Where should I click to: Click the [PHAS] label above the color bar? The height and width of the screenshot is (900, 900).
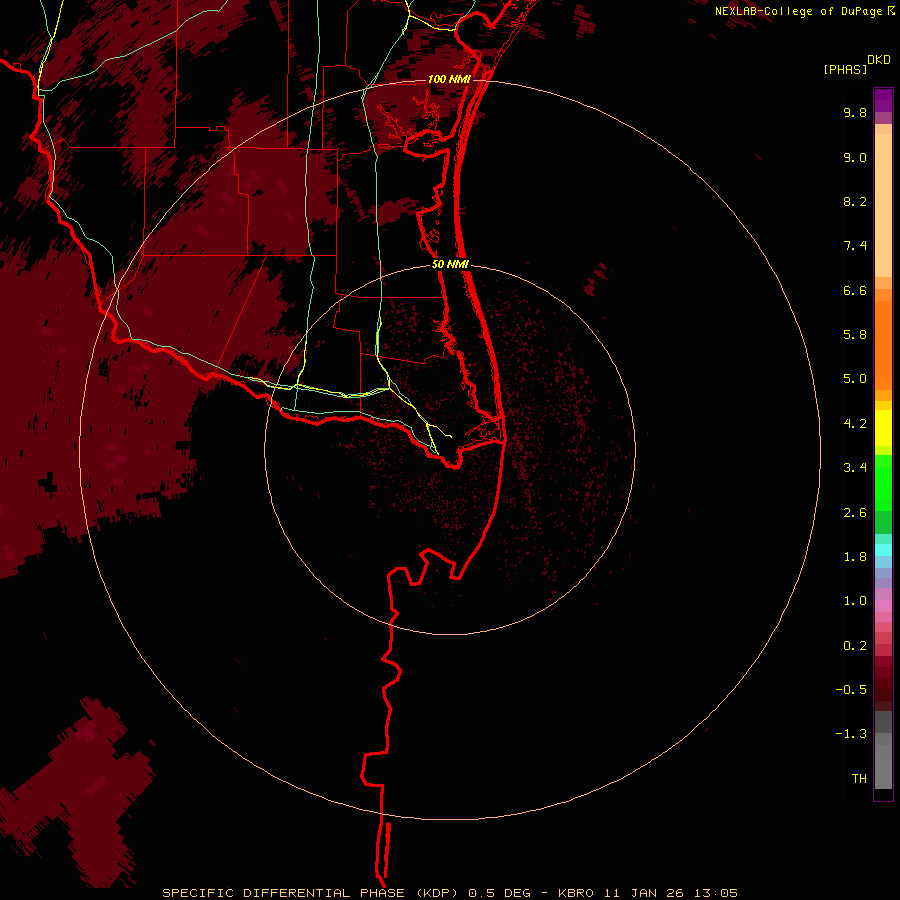(845, 69)
